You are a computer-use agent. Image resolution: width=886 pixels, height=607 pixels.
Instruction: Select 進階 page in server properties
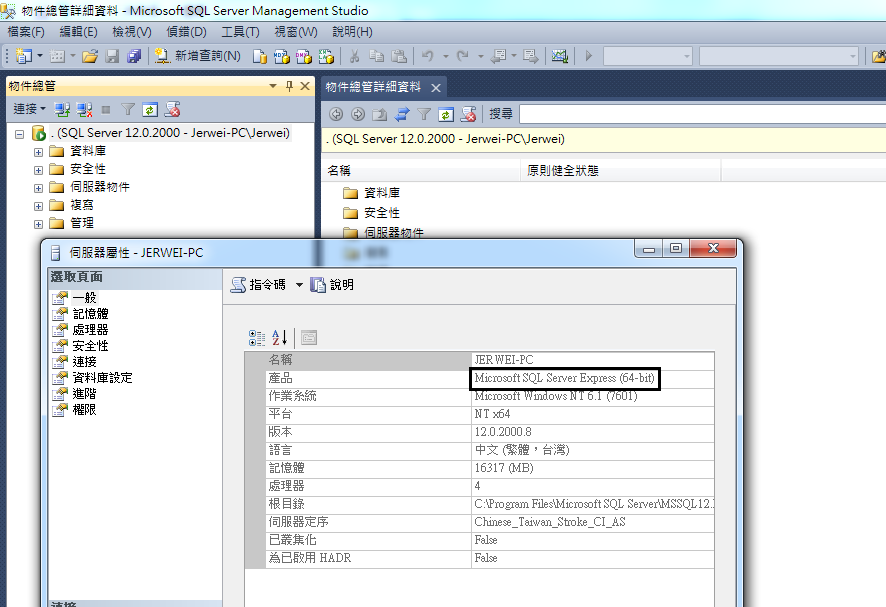tap(84, 393)
